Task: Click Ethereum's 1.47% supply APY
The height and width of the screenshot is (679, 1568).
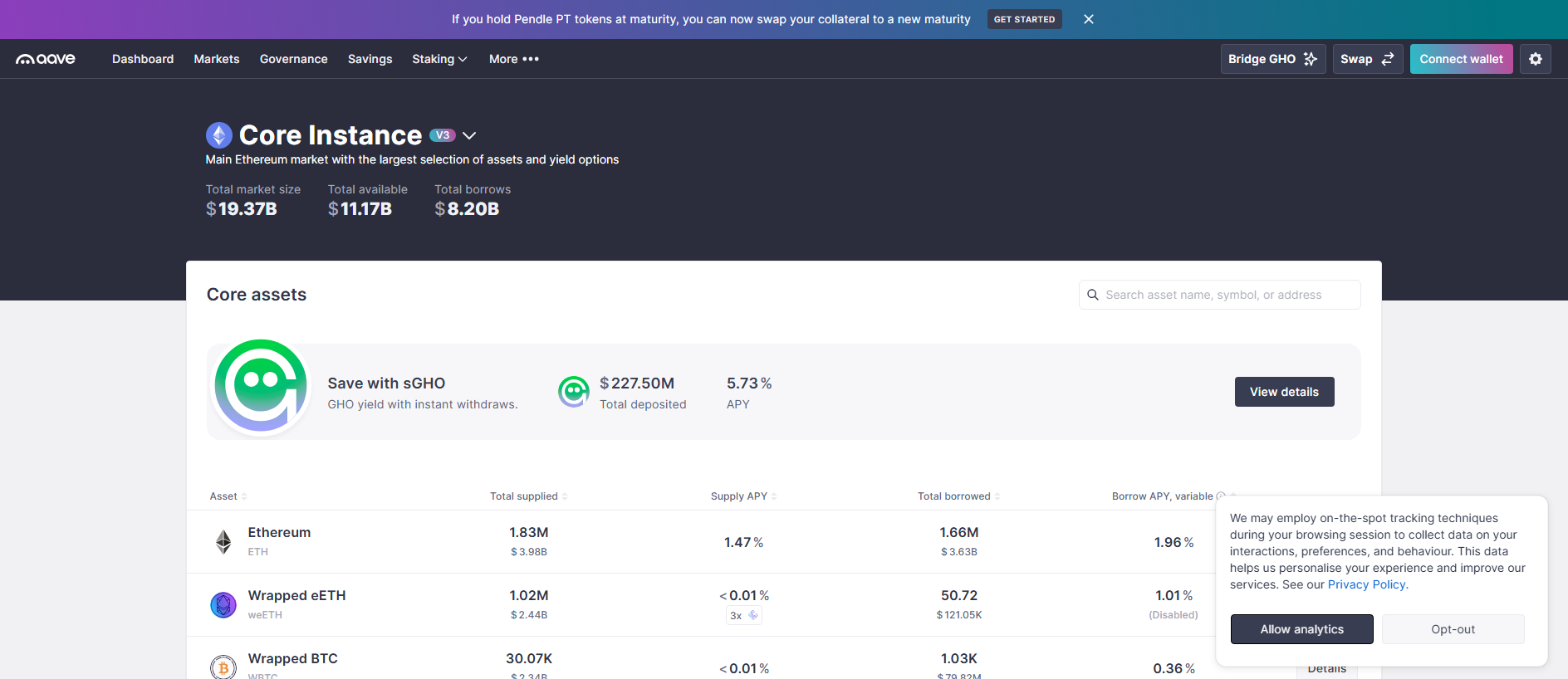Action: tap(743, 542)
